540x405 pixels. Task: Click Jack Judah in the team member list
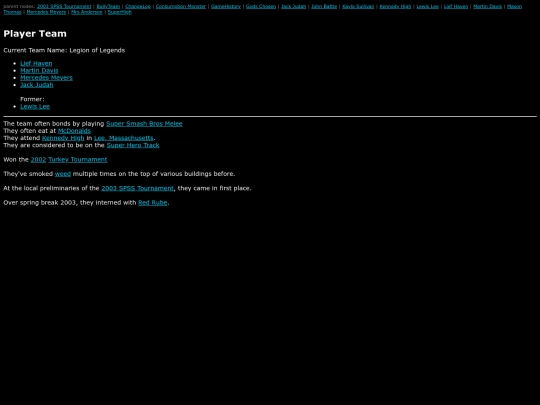coord(37,85)
